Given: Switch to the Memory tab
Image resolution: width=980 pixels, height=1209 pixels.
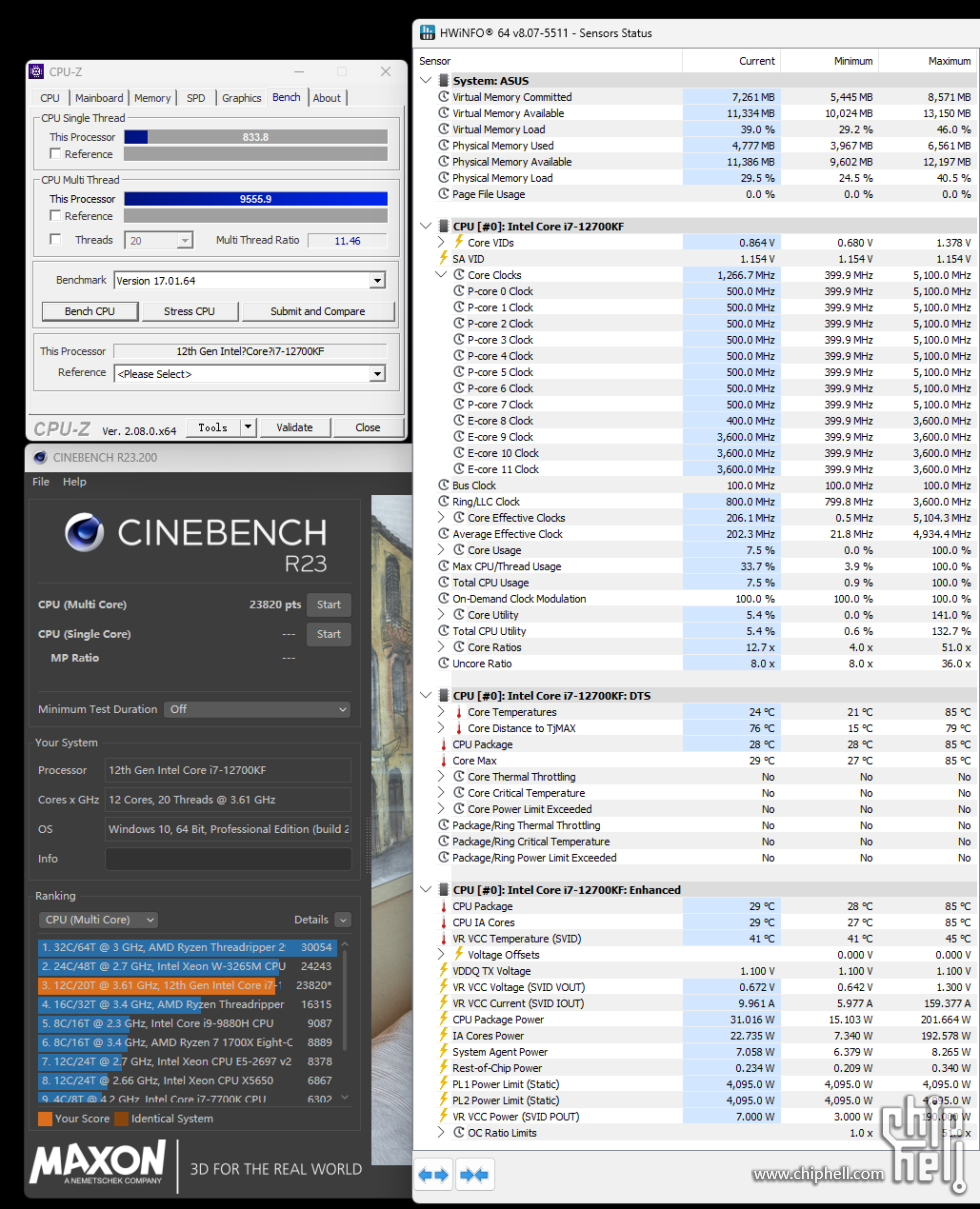Looking at the screenshot, I should tap(152, 98).
